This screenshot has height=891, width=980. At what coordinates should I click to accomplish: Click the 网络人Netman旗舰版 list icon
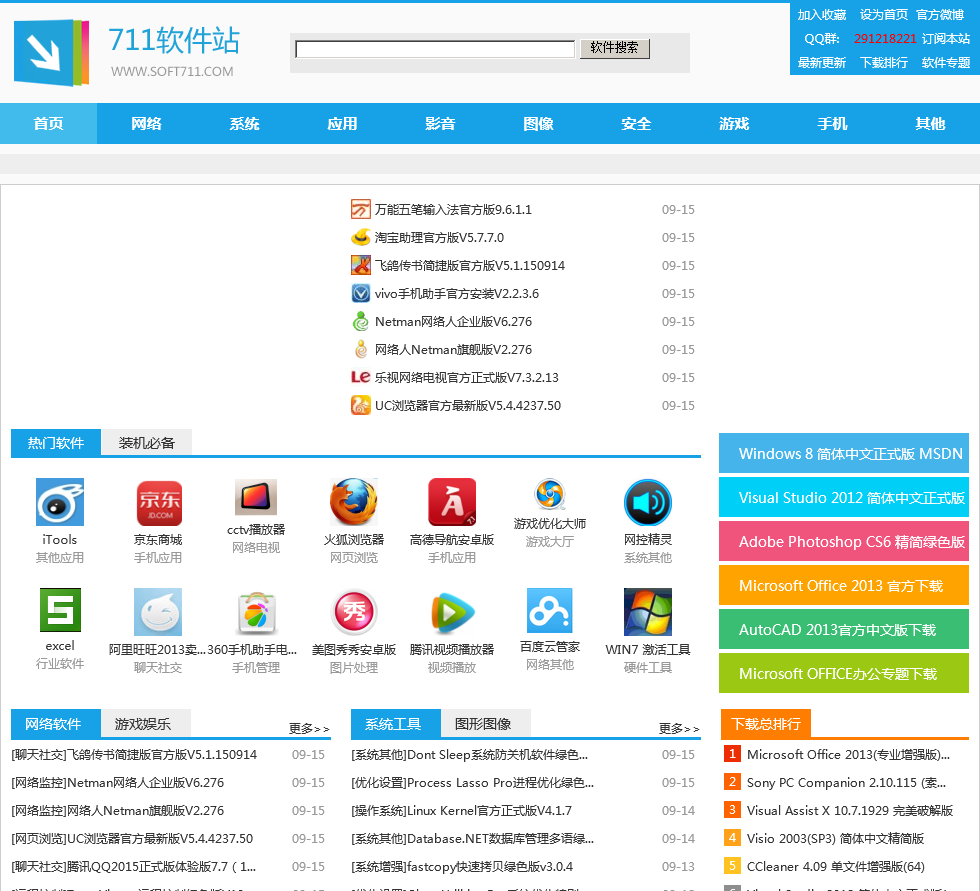(361, 349)
